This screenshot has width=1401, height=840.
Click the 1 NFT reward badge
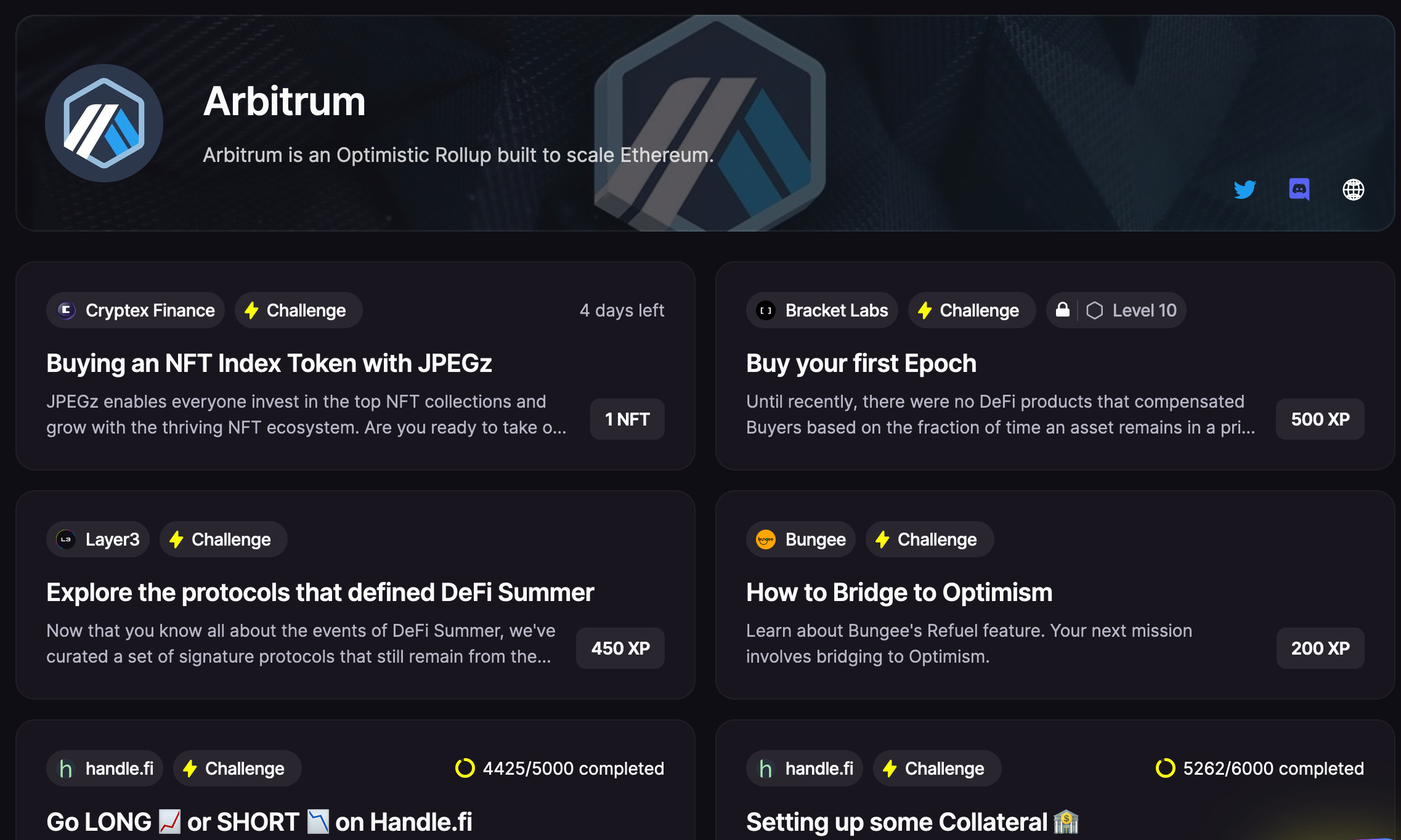tap(627, 419)
